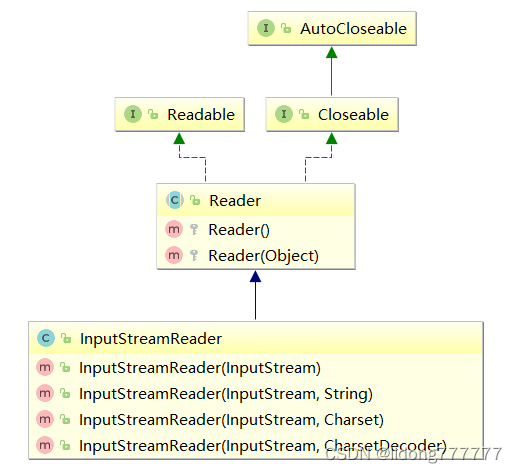Click the public lock icon beside Closeable
The image size is (517, 473).
click(x=304, y=114)
